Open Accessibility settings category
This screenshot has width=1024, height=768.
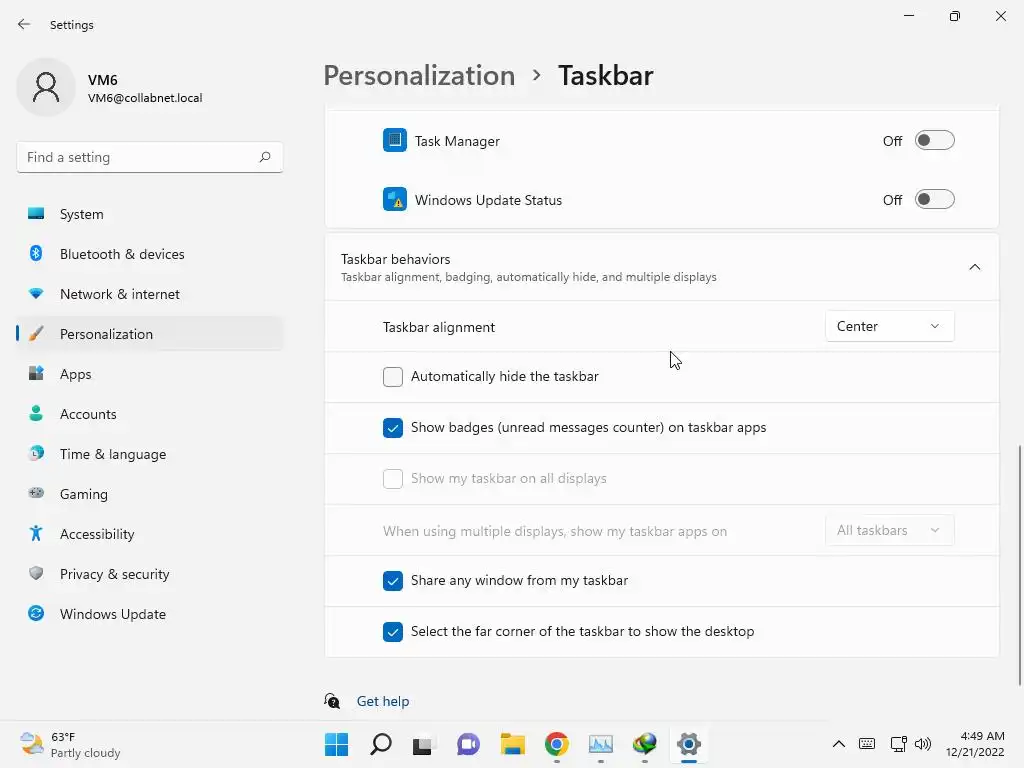150,534
